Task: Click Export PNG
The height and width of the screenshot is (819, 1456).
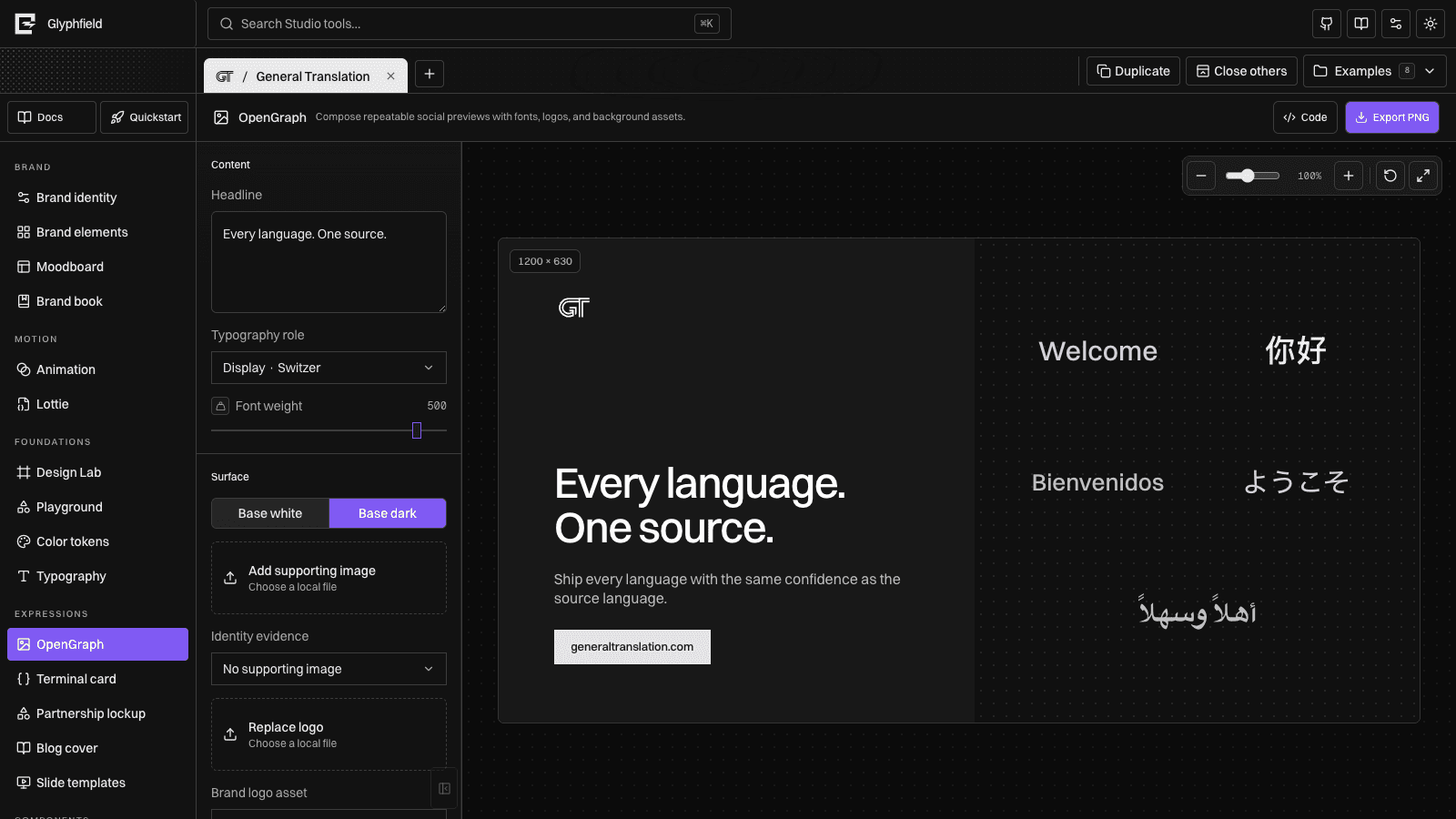Action: pos(1392,117)
